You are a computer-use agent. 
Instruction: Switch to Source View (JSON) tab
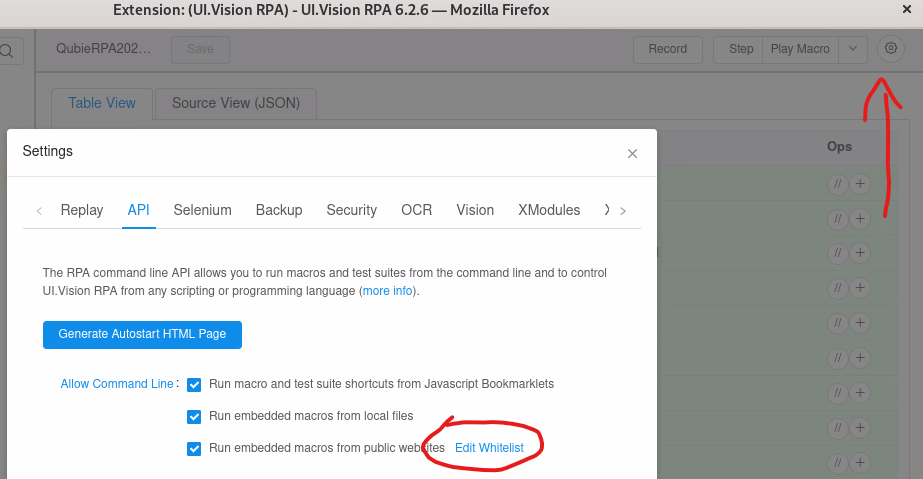point(235,104)
